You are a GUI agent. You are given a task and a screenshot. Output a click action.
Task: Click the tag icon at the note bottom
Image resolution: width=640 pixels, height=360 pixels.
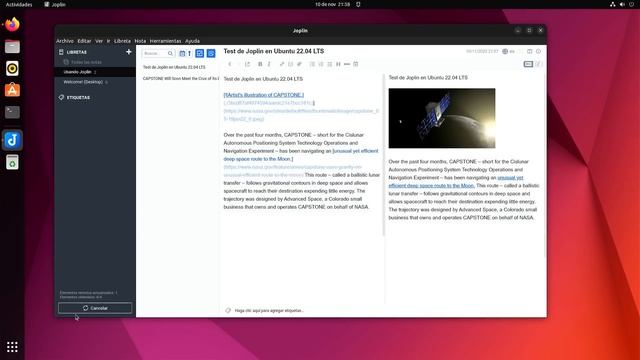(228, 311)
